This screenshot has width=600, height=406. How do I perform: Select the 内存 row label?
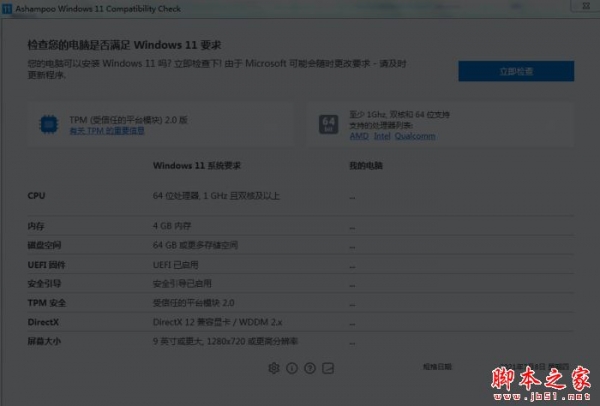tap(36, 226)
